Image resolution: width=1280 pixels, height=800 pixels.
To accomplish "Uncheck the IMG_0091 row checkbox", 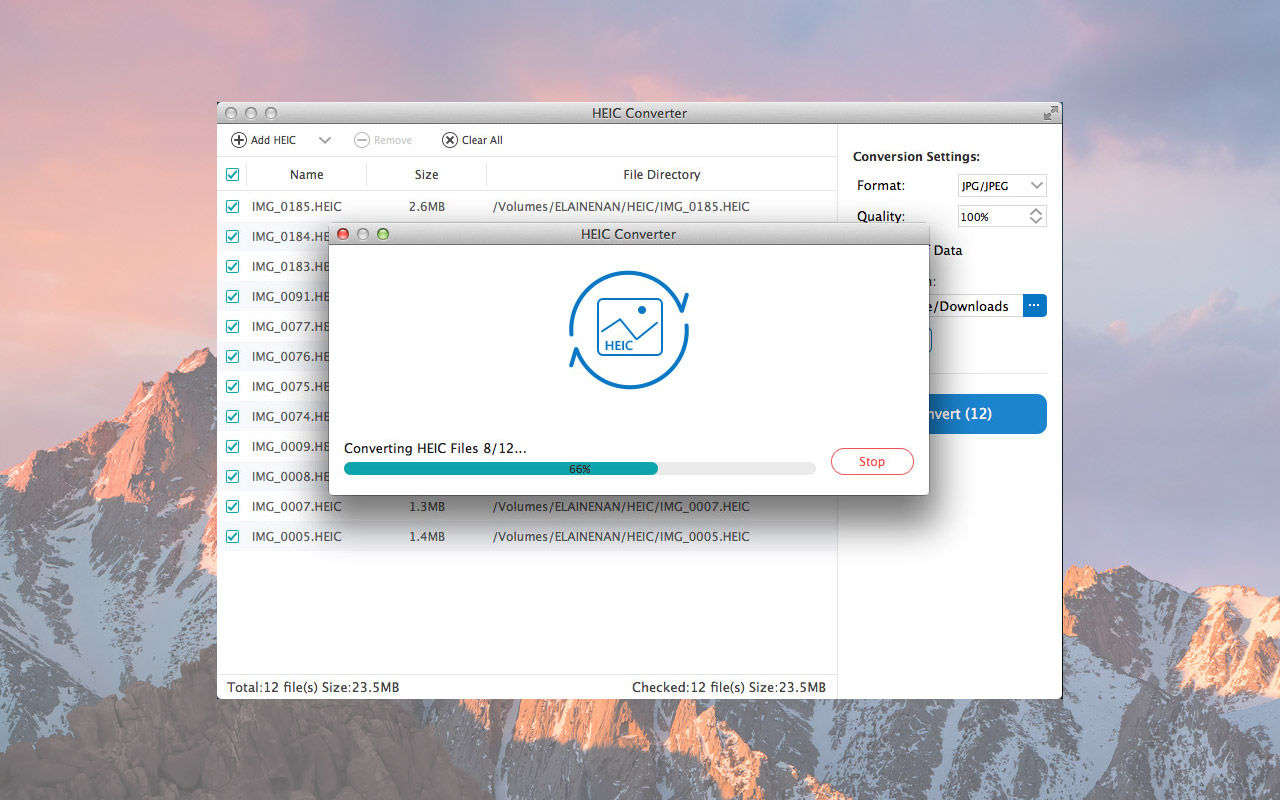I will [x=233, y=296].
